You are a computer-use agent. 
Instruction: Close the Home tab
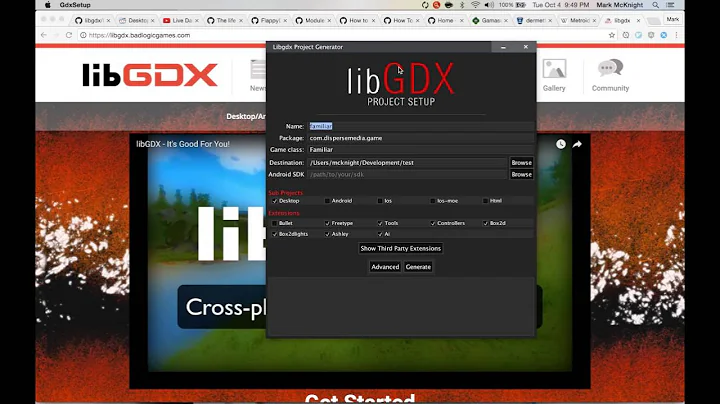(x=461, y=21)
